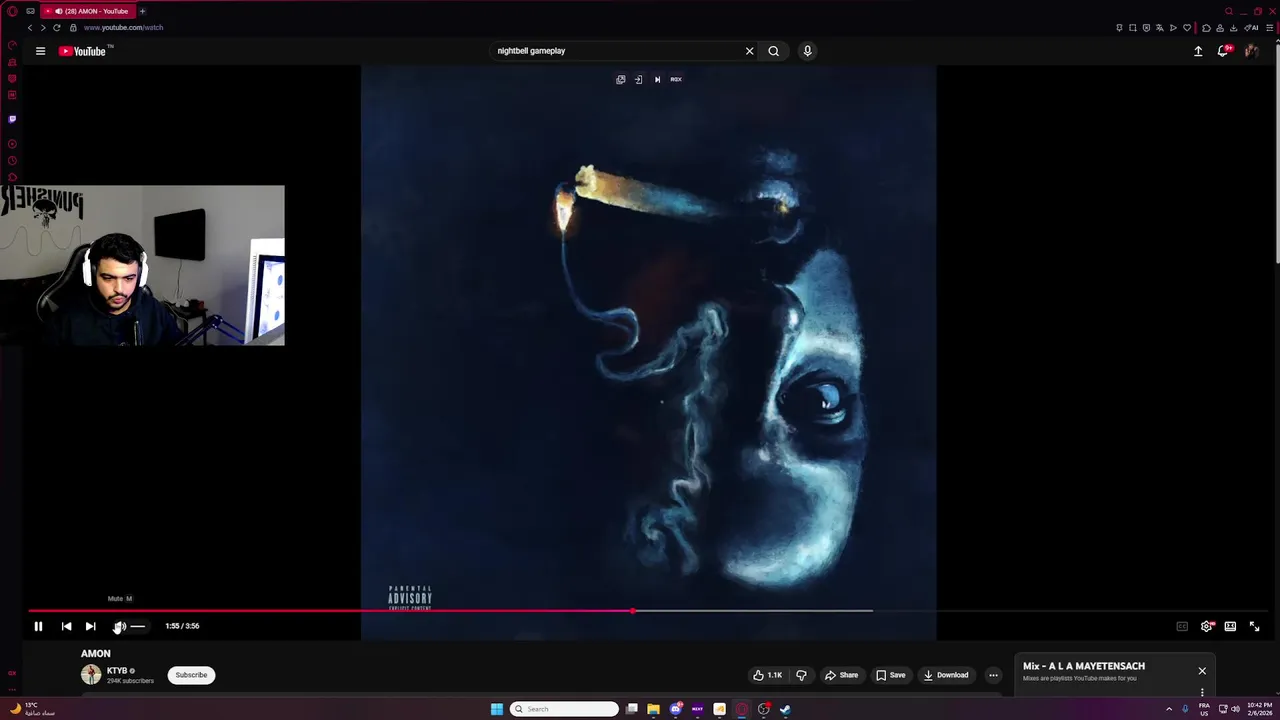Open browser extensions cube icon
The width and height of the screenshot is (1280, 720).
(1206, 28)
